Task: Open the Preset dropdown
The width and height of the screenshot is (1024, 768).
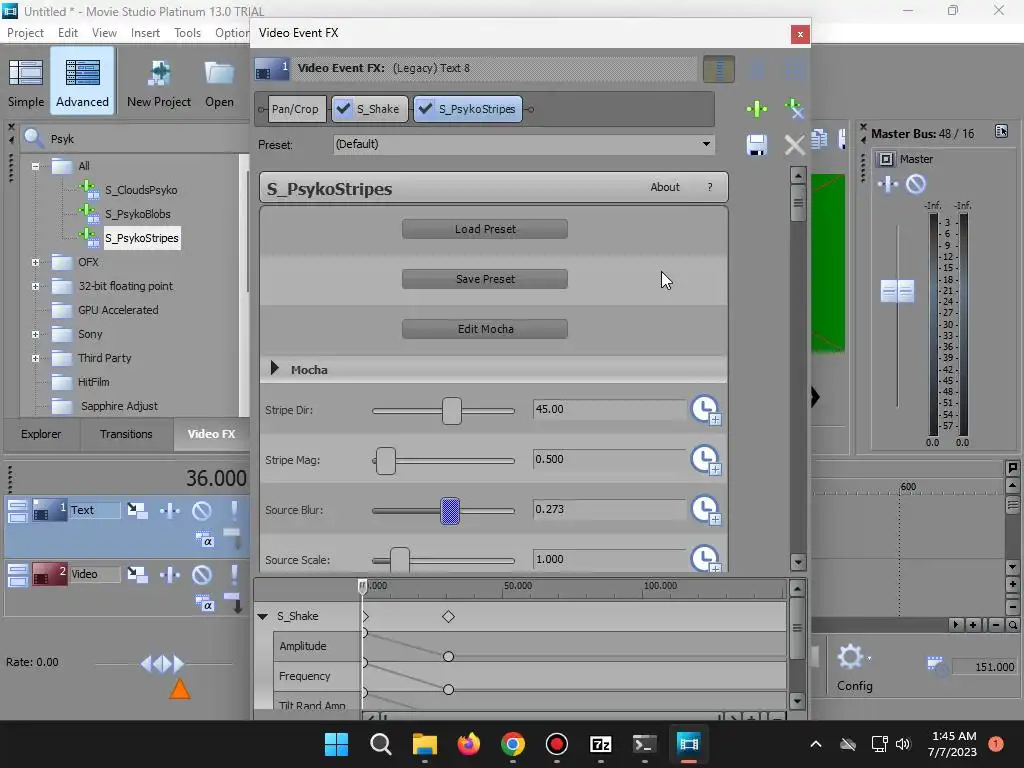Action: click(706, 144)
